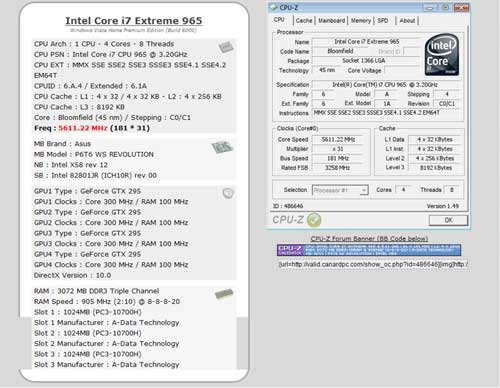Switch to the SPD tab
This screenshot has height=388, width=500.
(383, 21)
